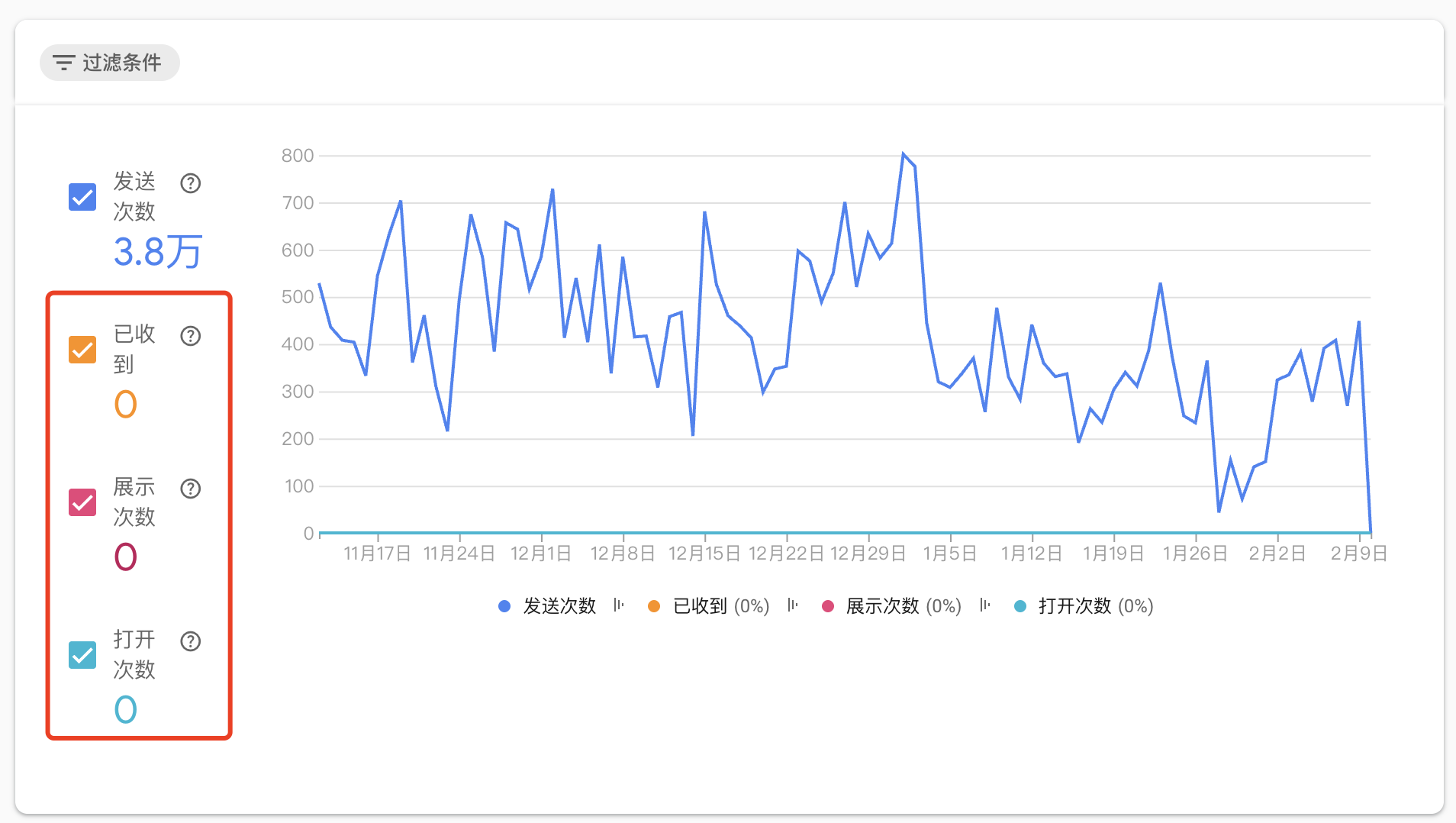Click the filter lines icon

pyautogui.click(x=63, y=63)
